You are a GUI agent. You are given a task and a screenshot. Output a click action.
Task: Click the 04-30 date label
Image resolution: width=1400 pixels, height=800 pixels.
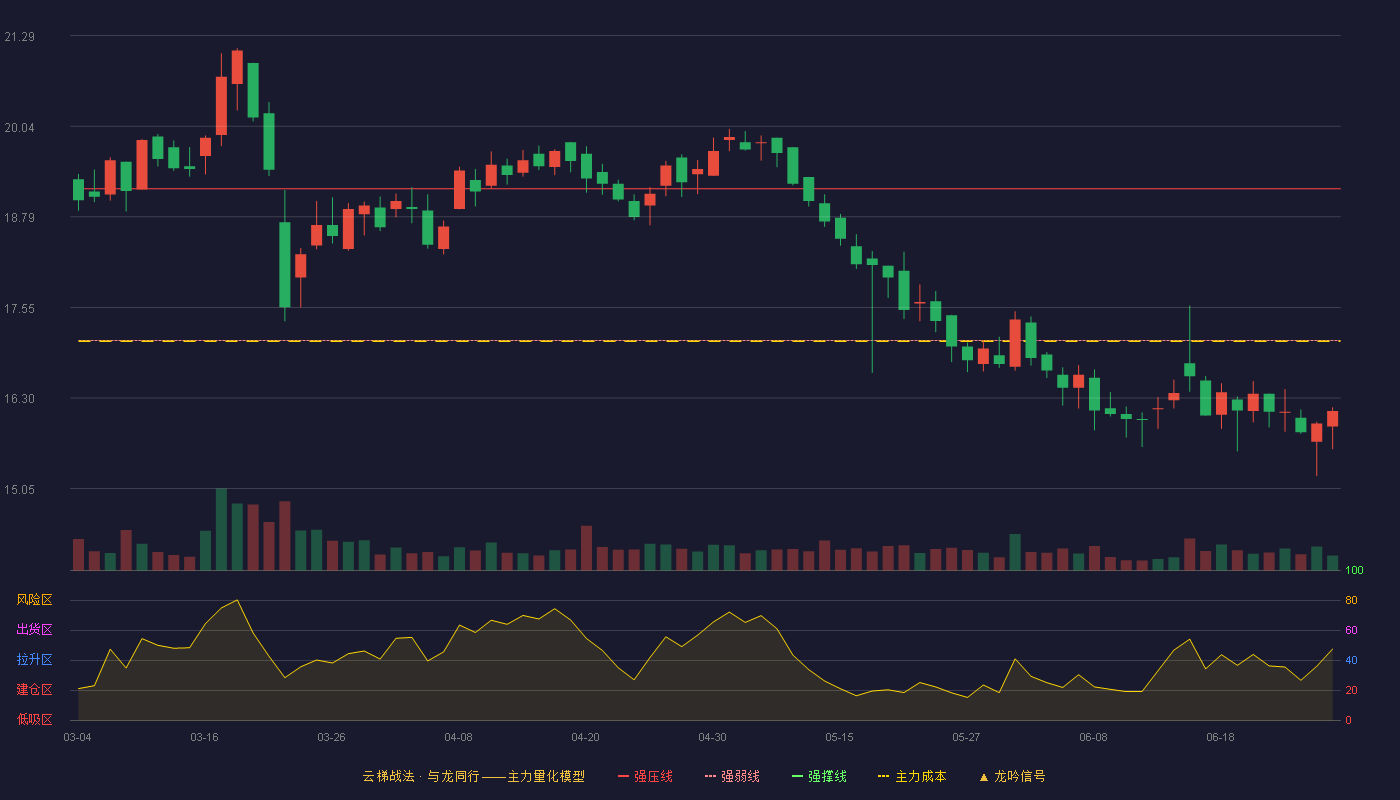(712, 737)
